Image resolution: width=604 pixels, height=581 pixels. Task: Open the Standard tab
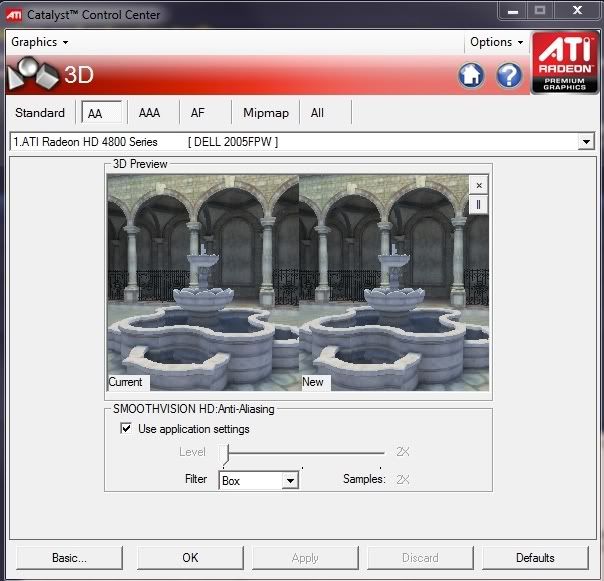(40, 113)
